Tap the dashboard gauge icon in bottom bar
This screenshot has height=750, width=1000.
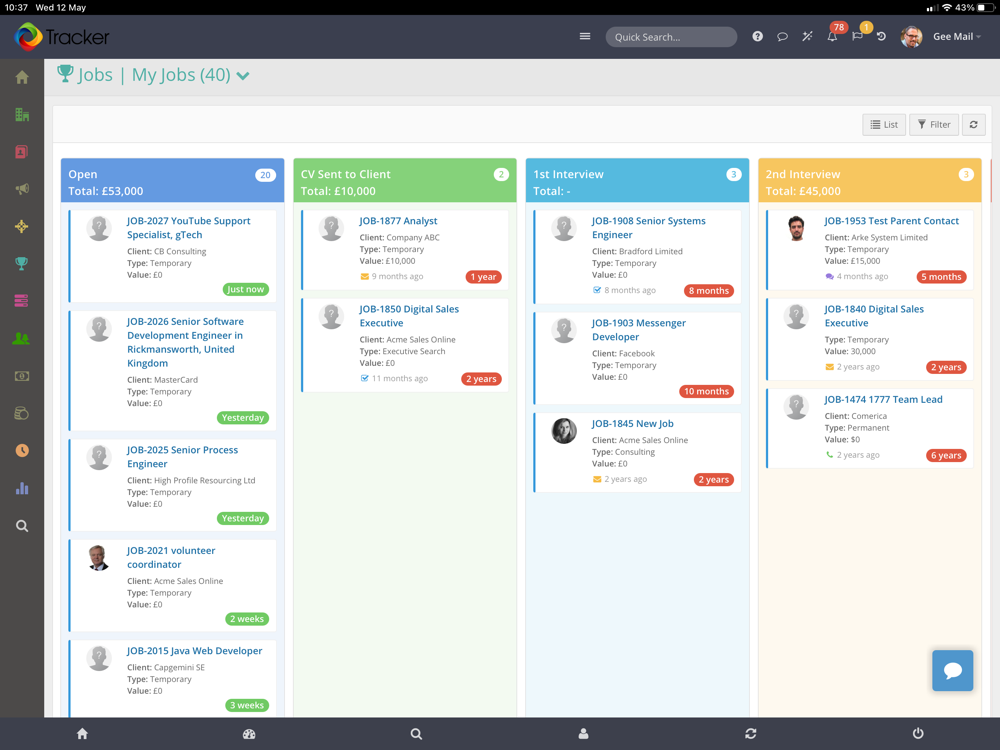[x=249, y=733]
